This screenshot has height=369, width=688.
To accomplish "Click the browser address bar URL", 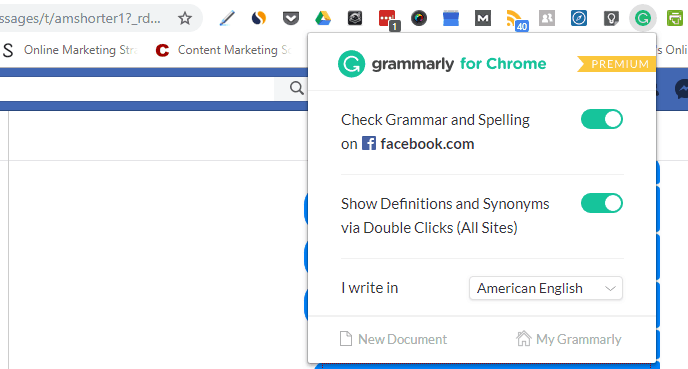I will point(80,18).
